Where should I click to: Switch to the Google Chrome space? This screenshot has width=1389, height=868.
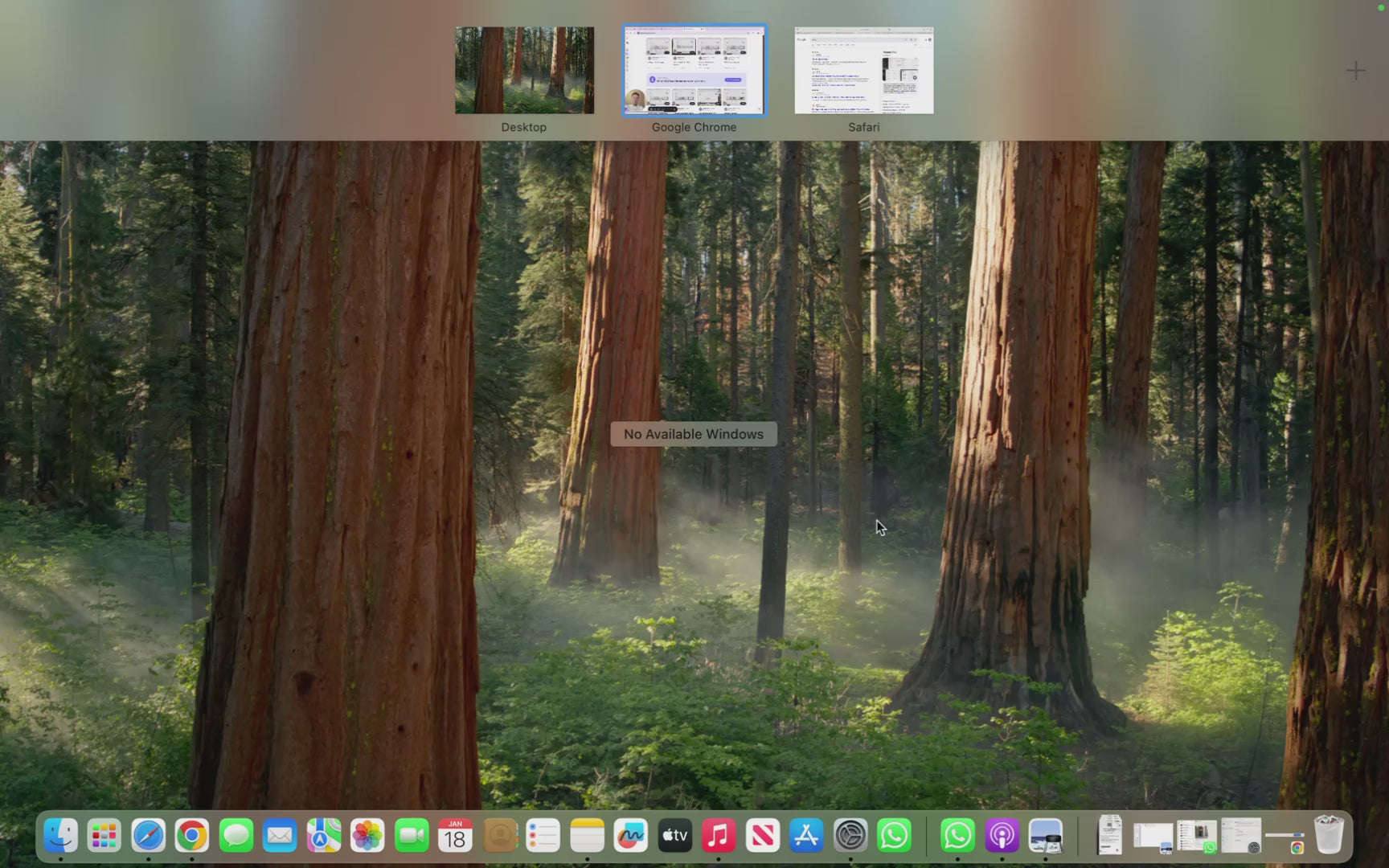(x=694, y=71)
